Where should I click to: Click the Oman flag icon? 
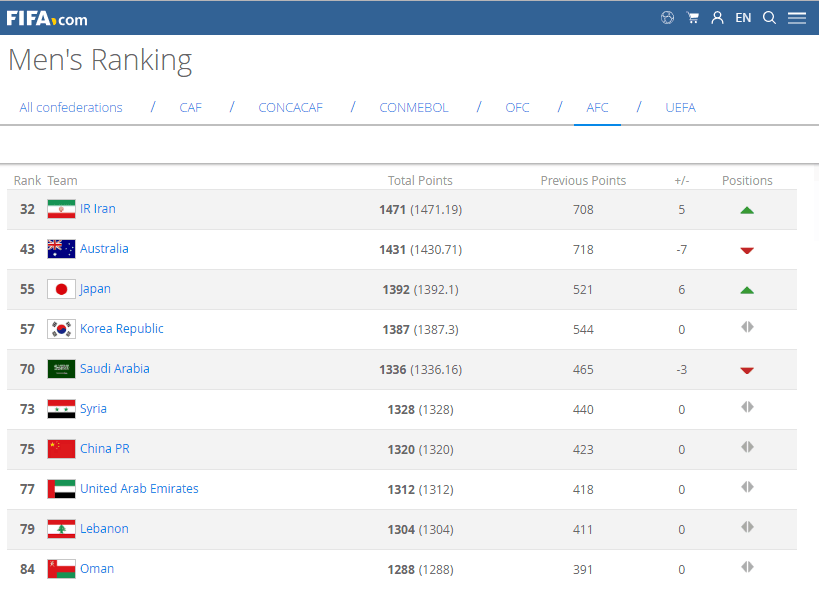tap(61, 569)
